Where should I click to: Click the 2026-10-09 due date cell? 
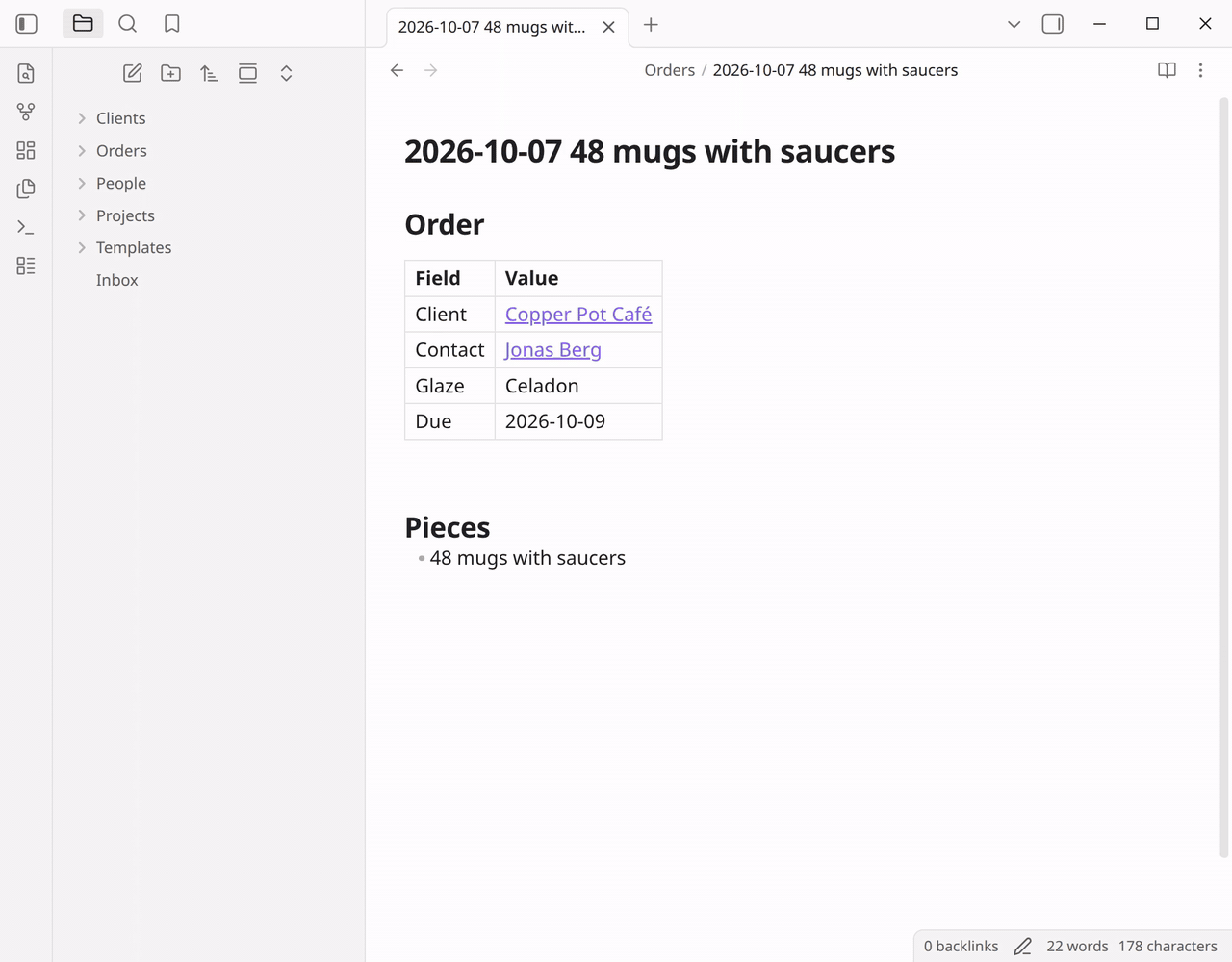click(578, 421)
